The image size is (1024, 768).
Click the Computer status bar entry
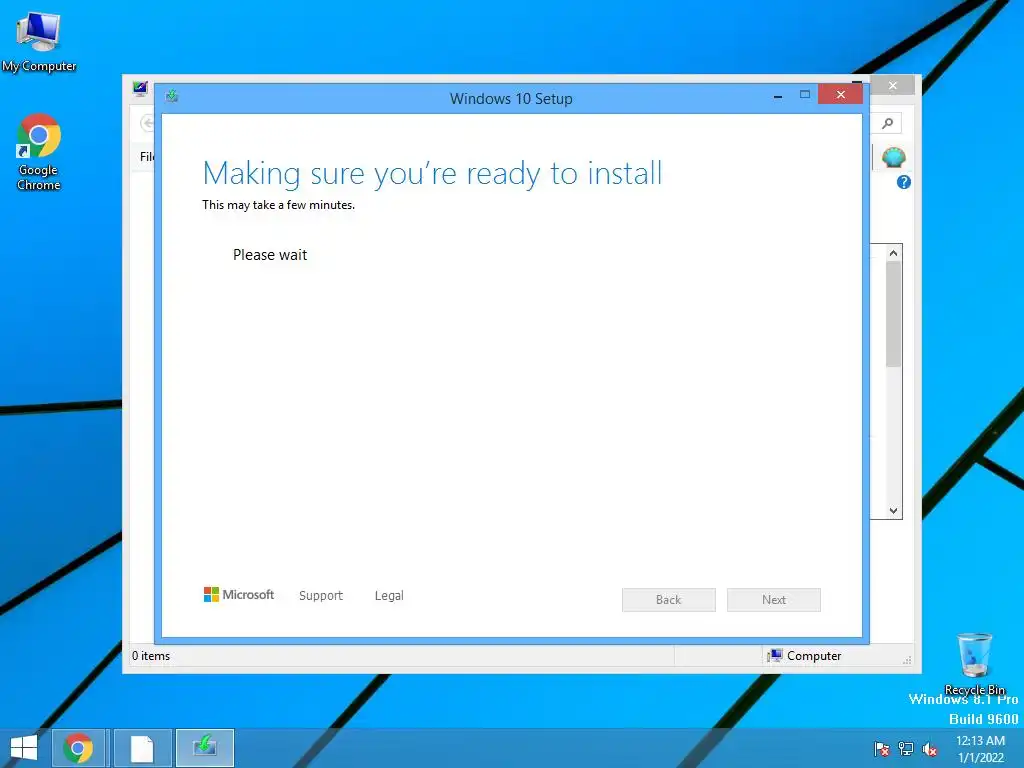(805, 656)
